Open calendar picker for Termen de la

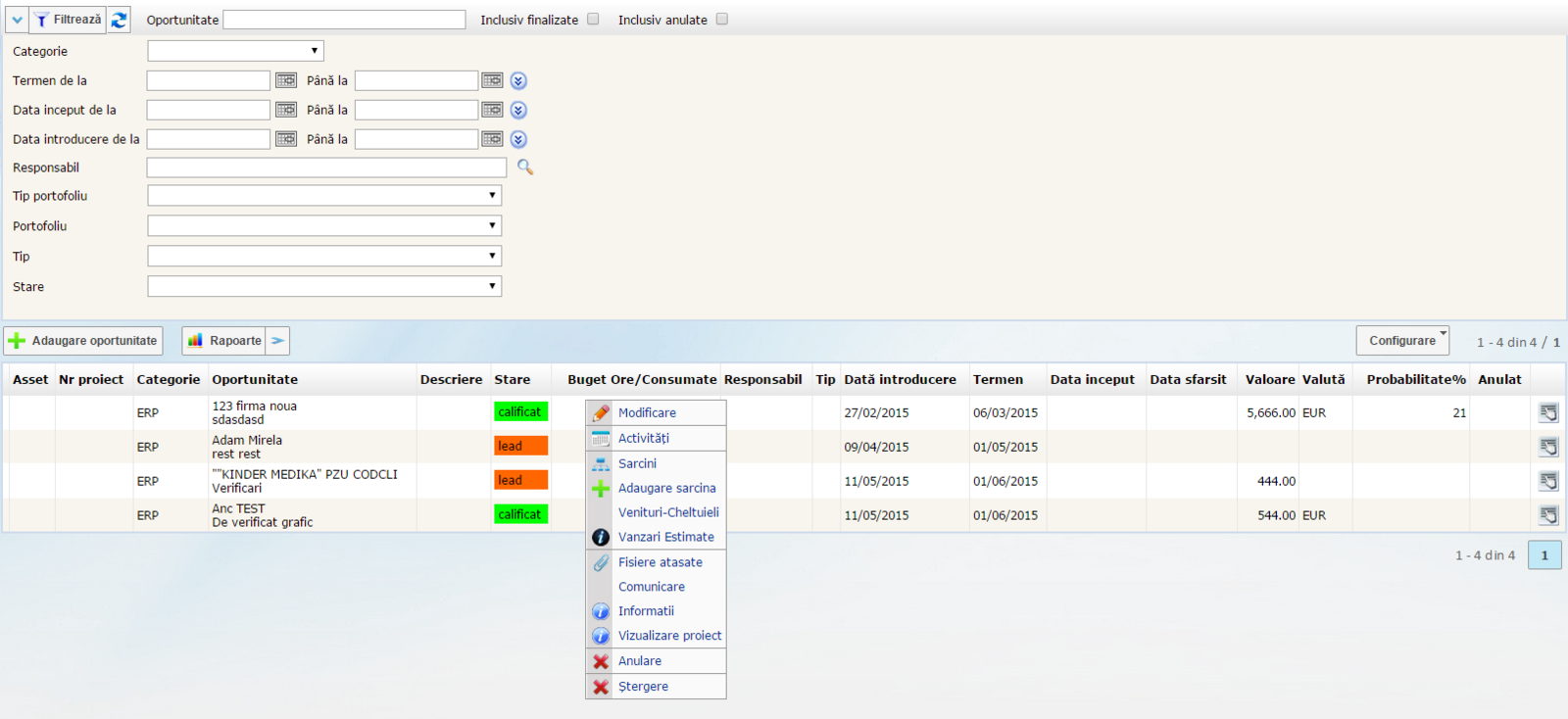[x=285, y=80]
